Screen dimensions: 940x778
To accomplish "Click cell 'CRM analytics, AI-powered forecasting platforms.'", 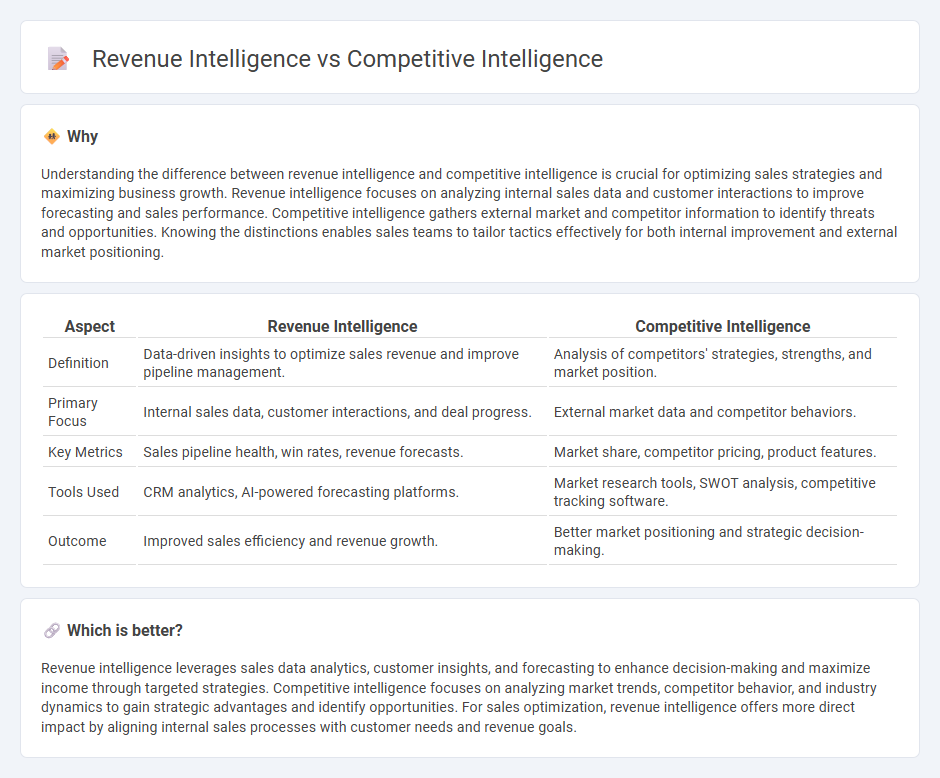I will tap(342, 492).
